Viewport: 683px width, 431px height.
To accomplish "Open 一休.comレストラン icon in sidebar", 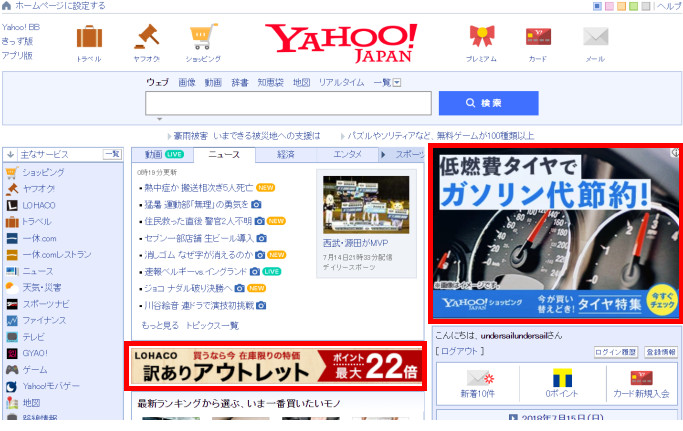I will pyautogui.click(x=12, y=255).
